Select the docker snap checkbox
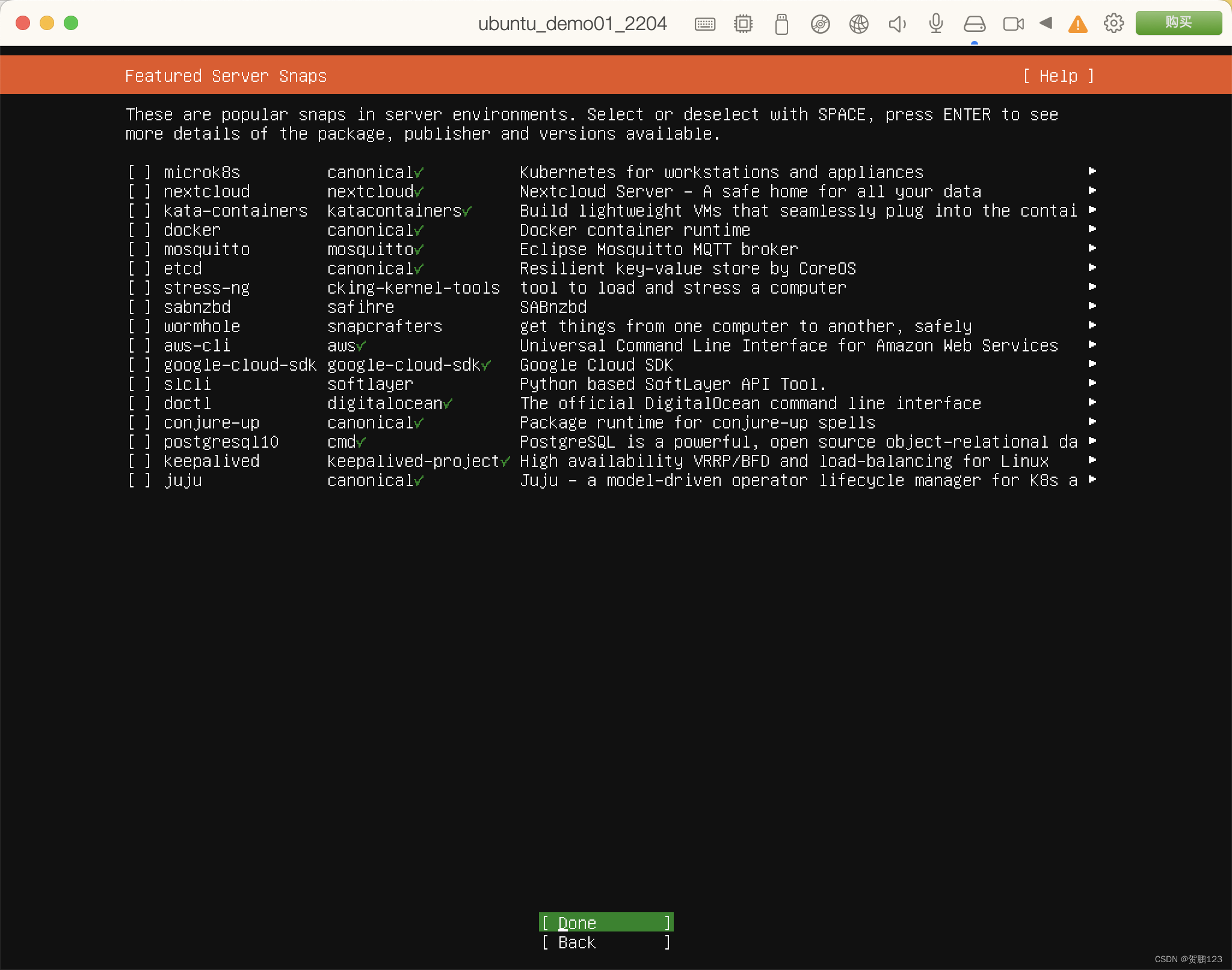Image resolution: width=1232 pixels, height=970 pixels. [139, 230]
